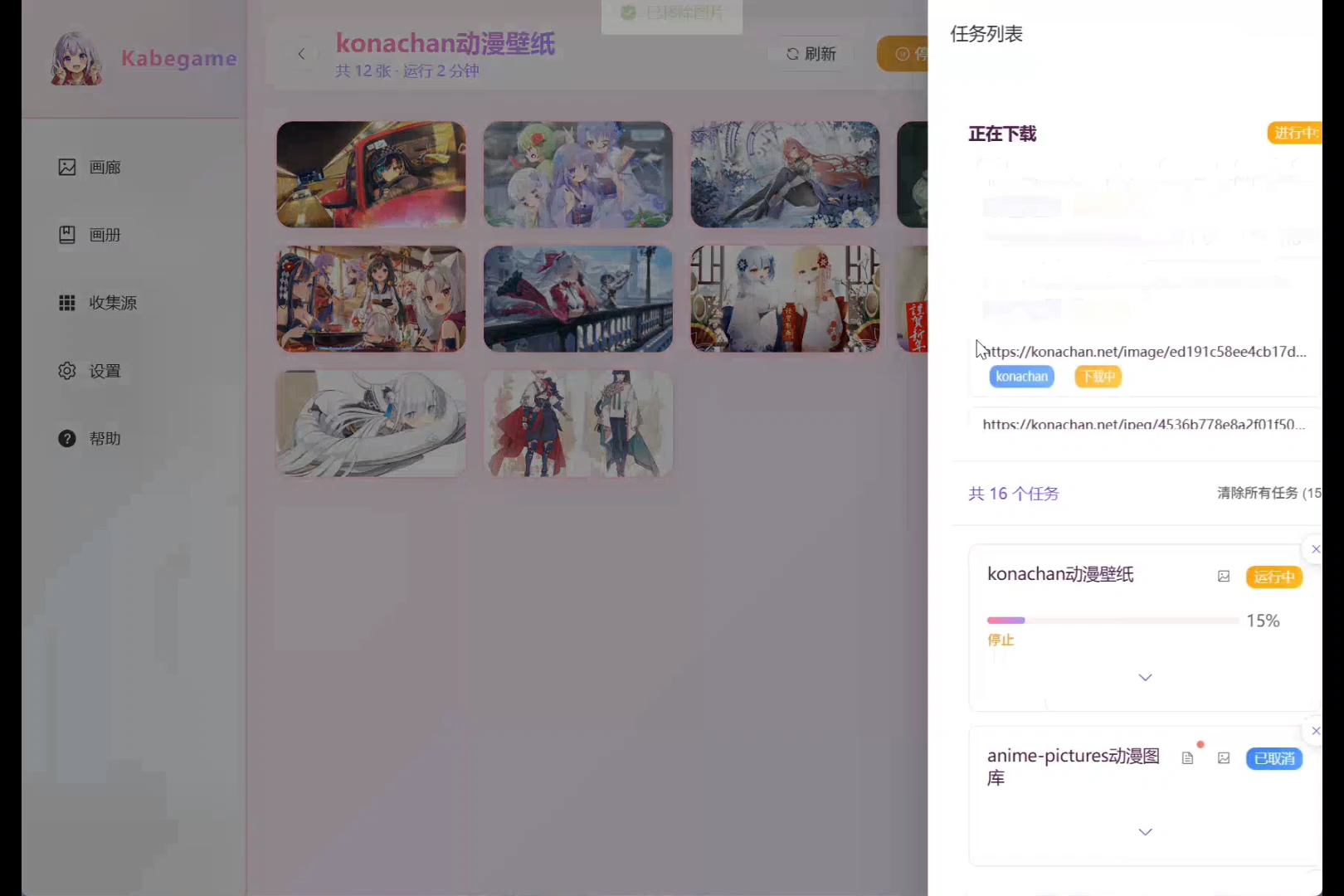View images icon on konachan动漫壁纸 task

click(1224, 577)
